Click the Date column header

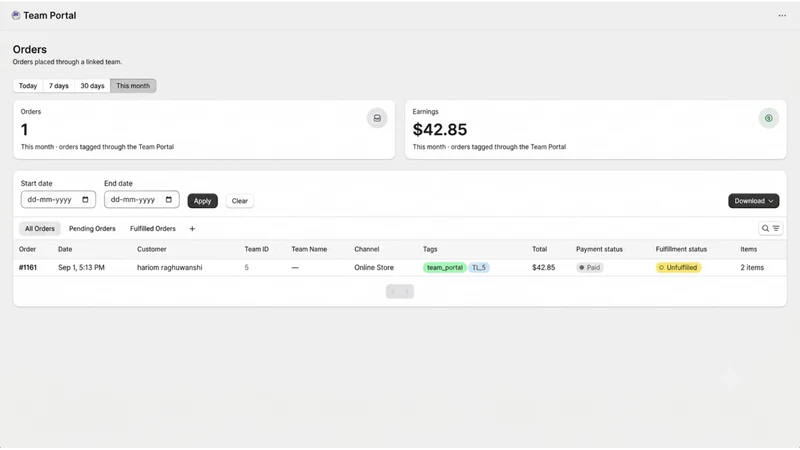point(65,249)
